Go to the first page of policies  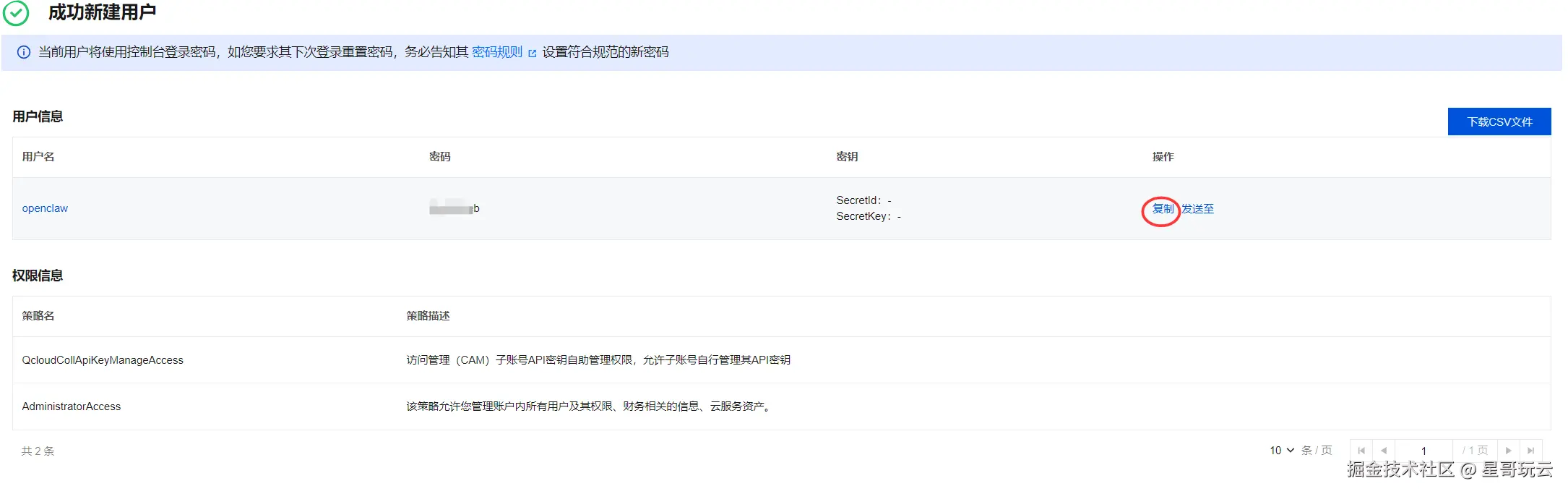click(x=1361, y=451)
